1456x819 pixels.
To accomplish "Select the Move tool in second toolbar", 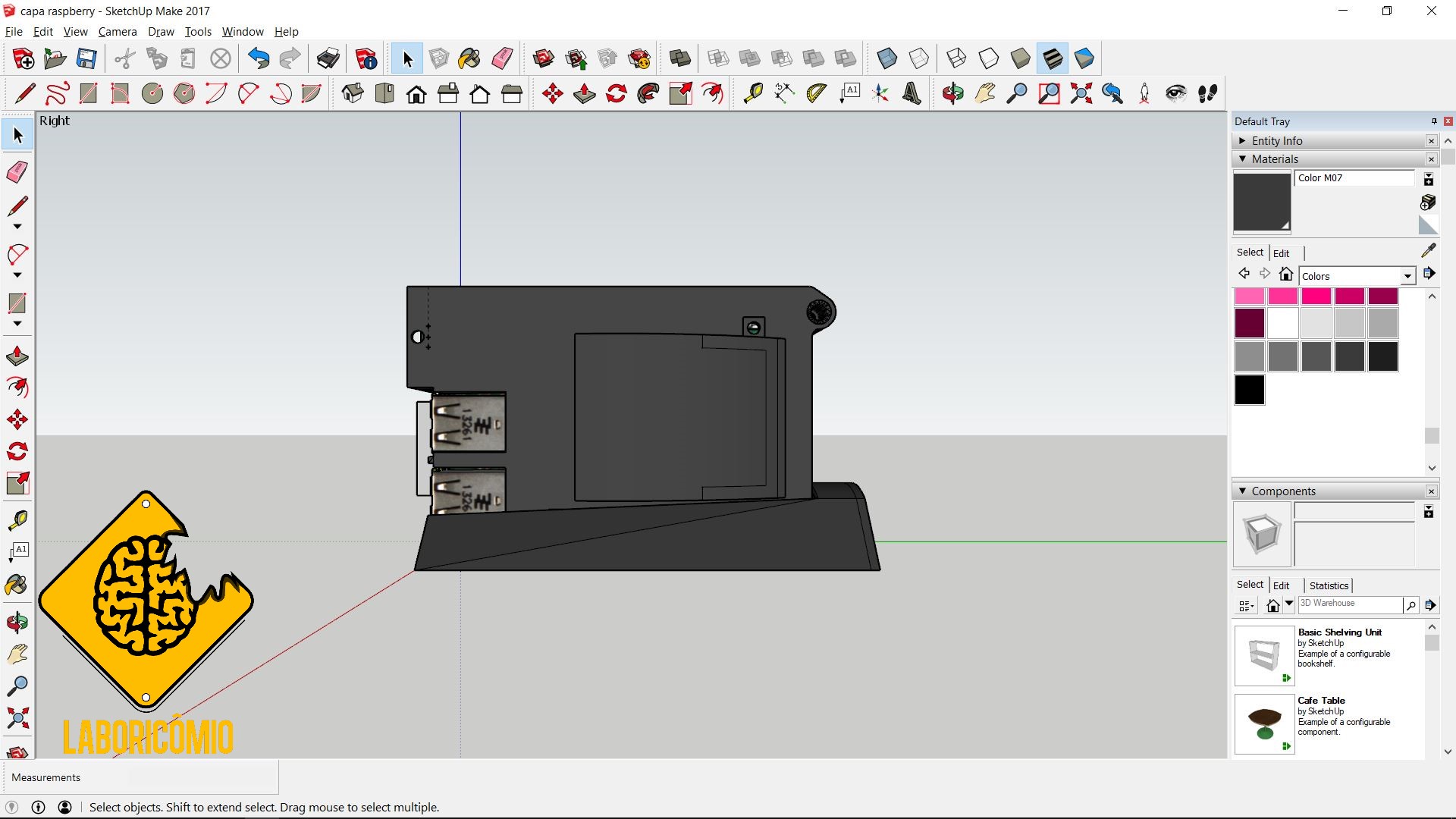I will (x=552, y=94).
